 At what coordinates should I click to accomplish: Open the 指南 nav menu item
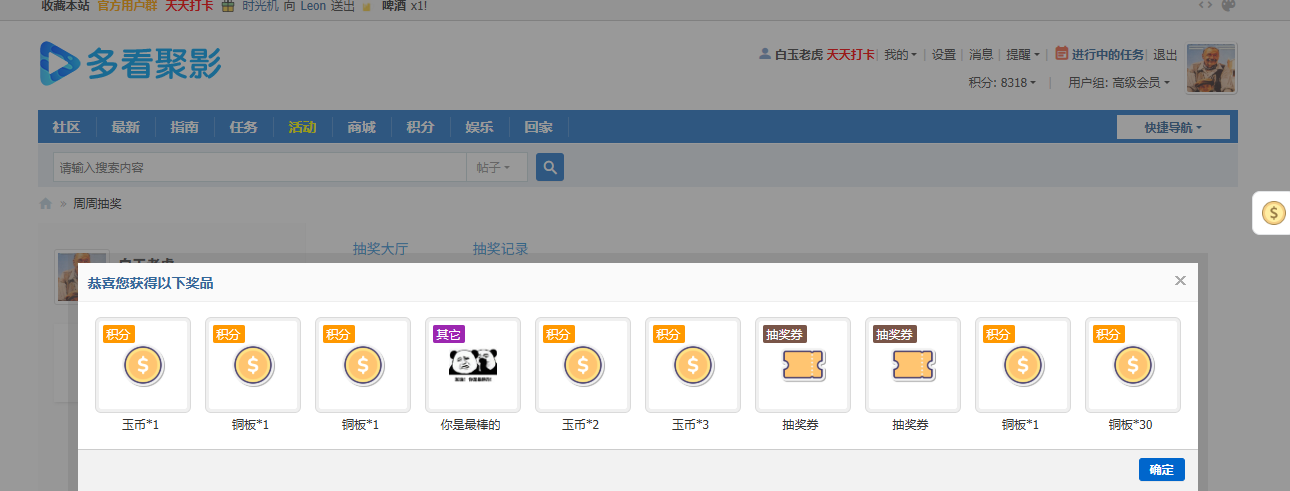(184, 127)
